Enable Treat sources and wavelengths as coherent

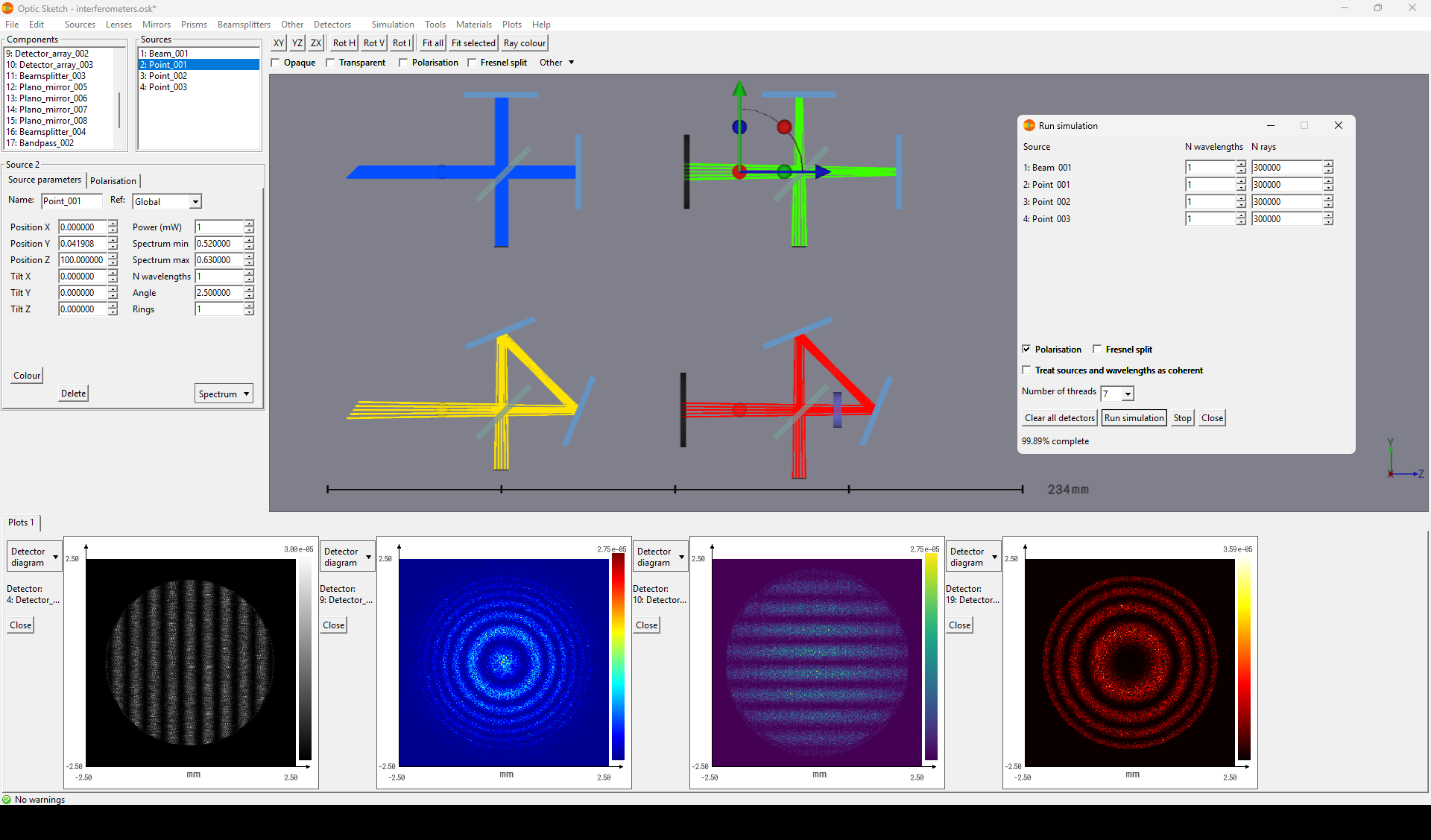(1027, 370)
